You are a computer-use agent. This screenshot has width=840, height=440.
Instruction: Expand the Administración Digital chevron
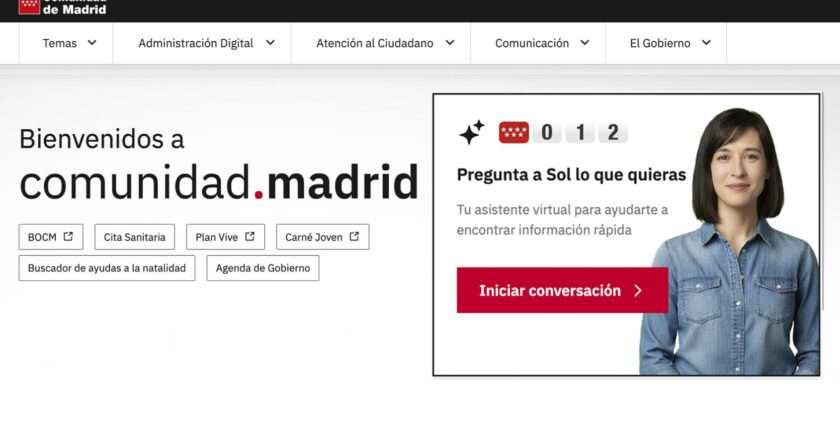coord(270,42)
